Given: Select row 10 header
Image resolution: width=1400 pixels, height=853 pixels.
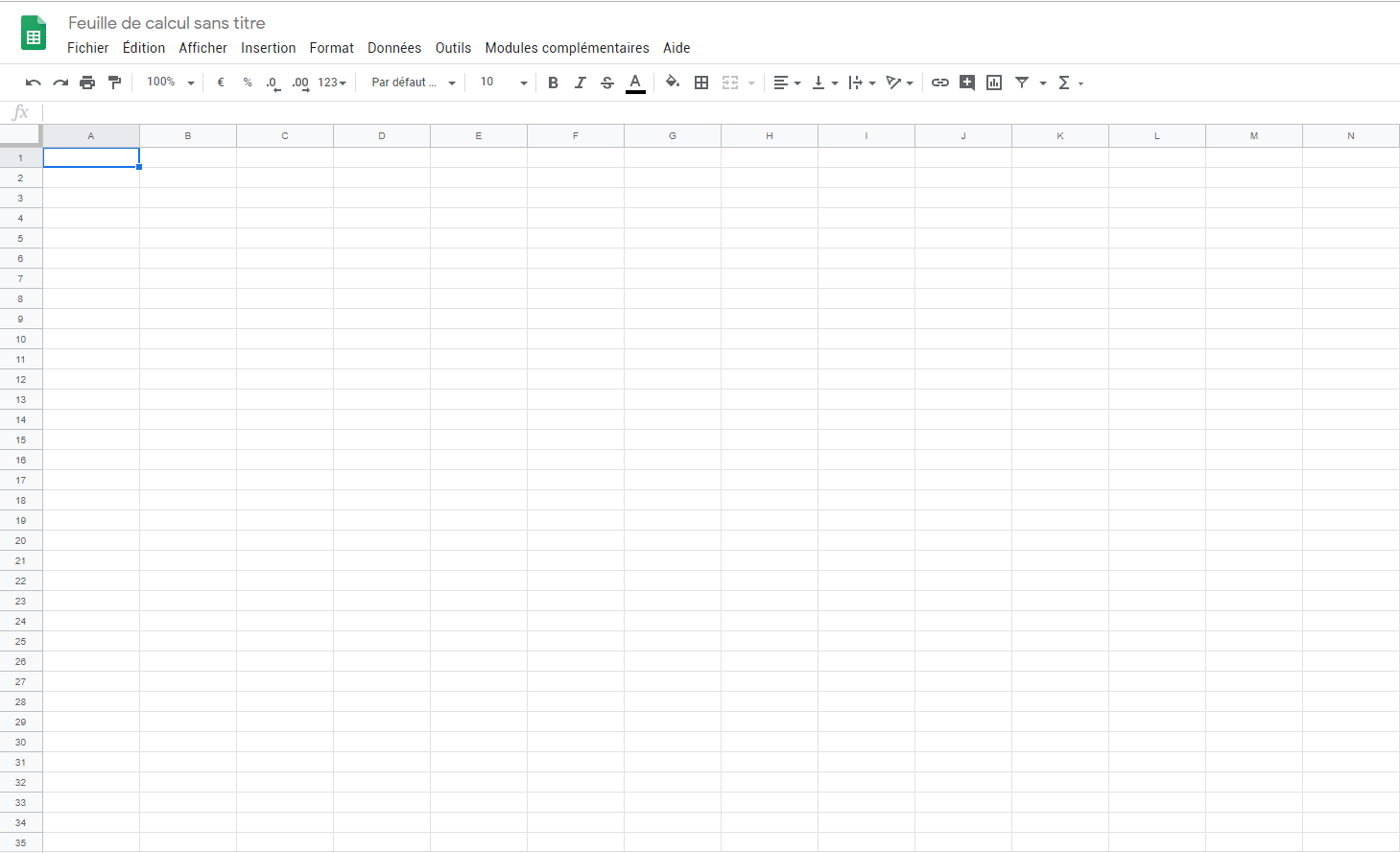Looking at the screenshot, I should point(21,339).
